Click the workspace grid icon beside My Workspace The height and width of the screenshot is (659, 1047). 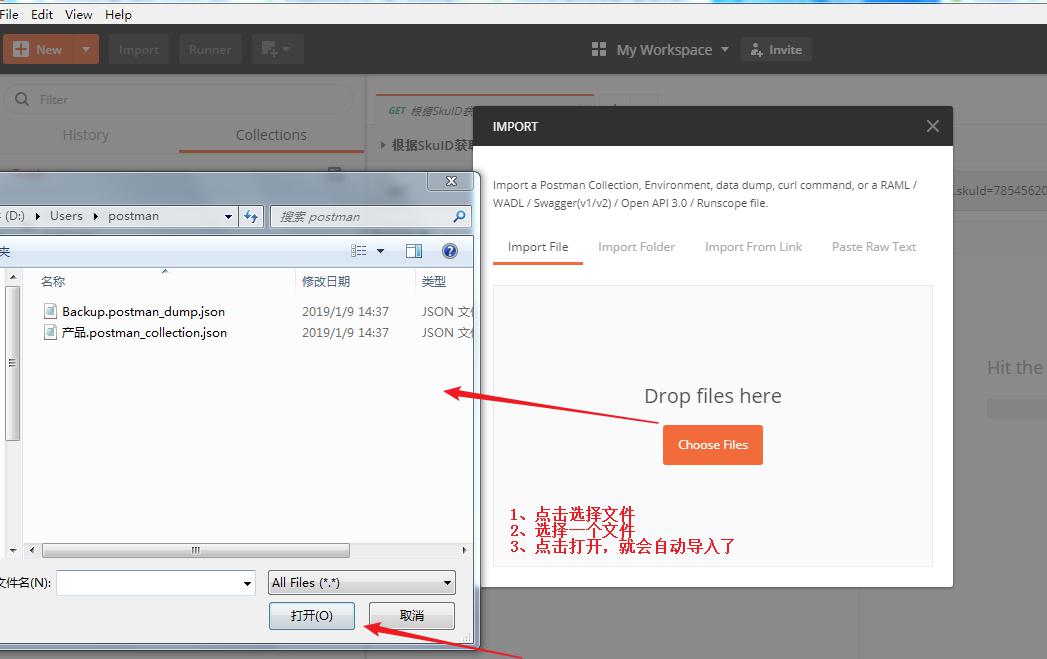[599, 50]
